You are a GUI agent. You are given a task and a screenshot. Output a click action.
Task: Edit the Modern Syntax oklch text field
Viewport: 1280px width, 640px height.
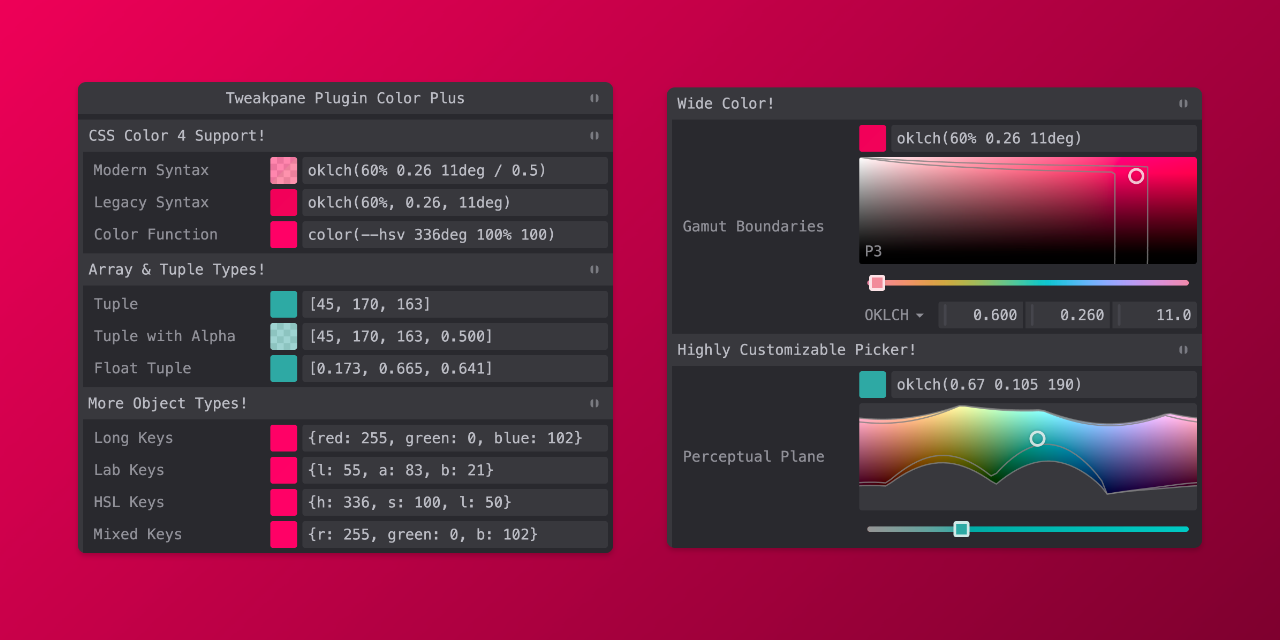[x=455, y=170]
